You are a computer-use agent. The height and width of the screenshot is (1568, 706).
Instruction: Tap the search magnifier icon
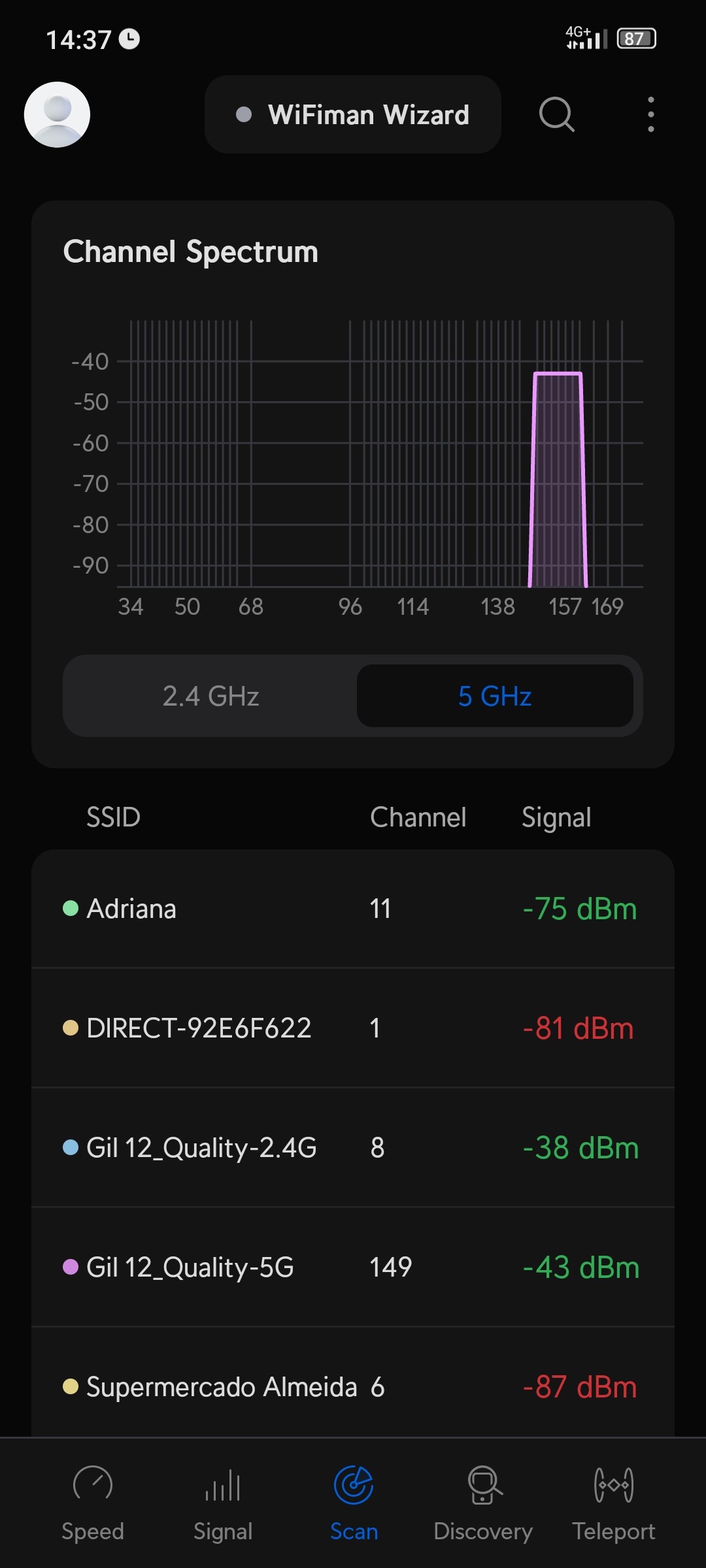point(556,114)
